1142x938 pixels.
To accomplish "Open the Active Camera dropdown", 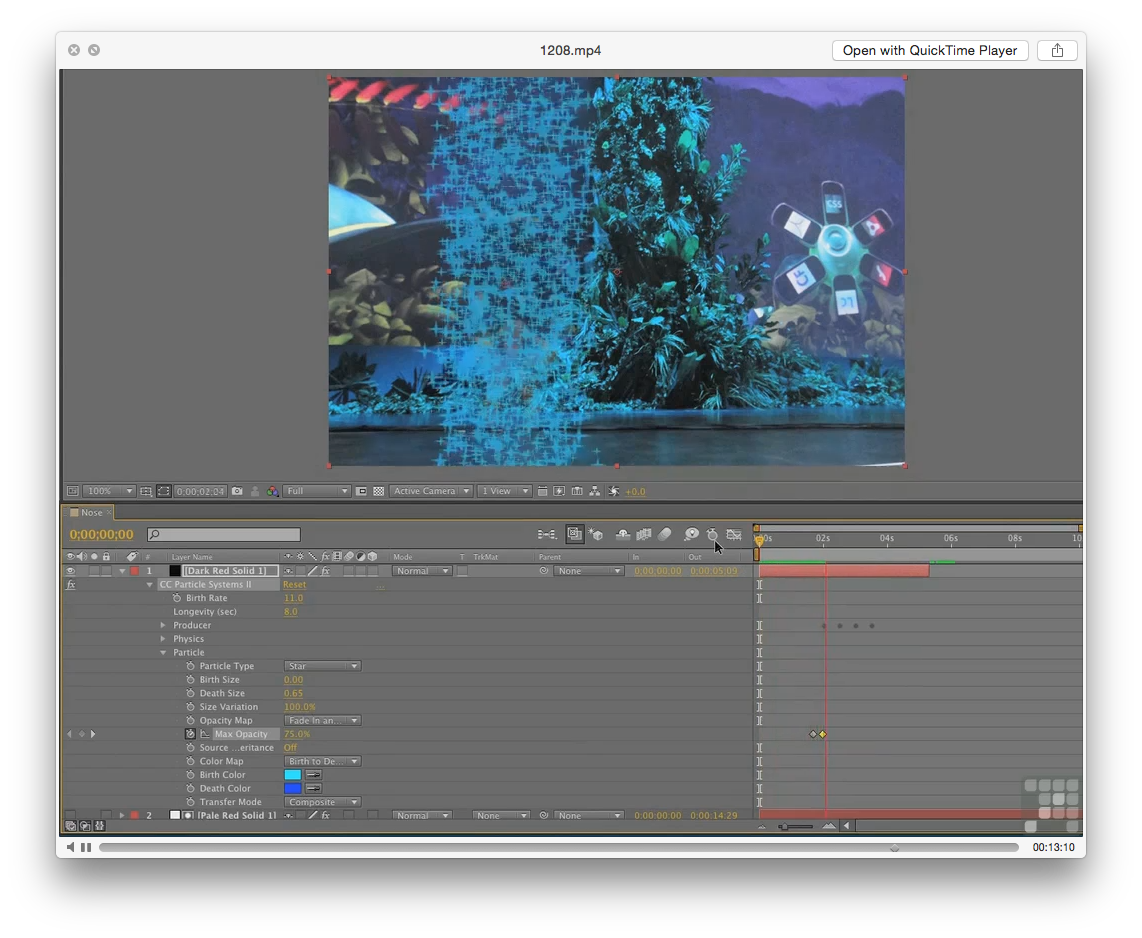I will [431, 492].
